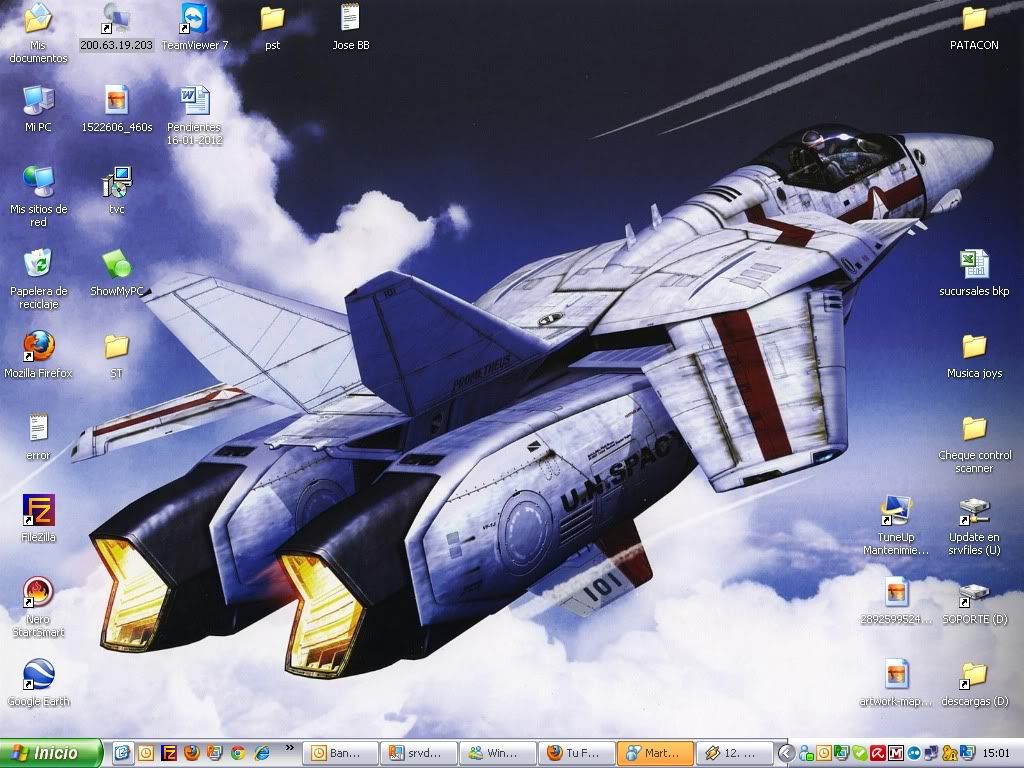1024x768 pixels.
Task: Select the 'Mart...' Messenger taskbar button
Action: (x=654, y=753)
